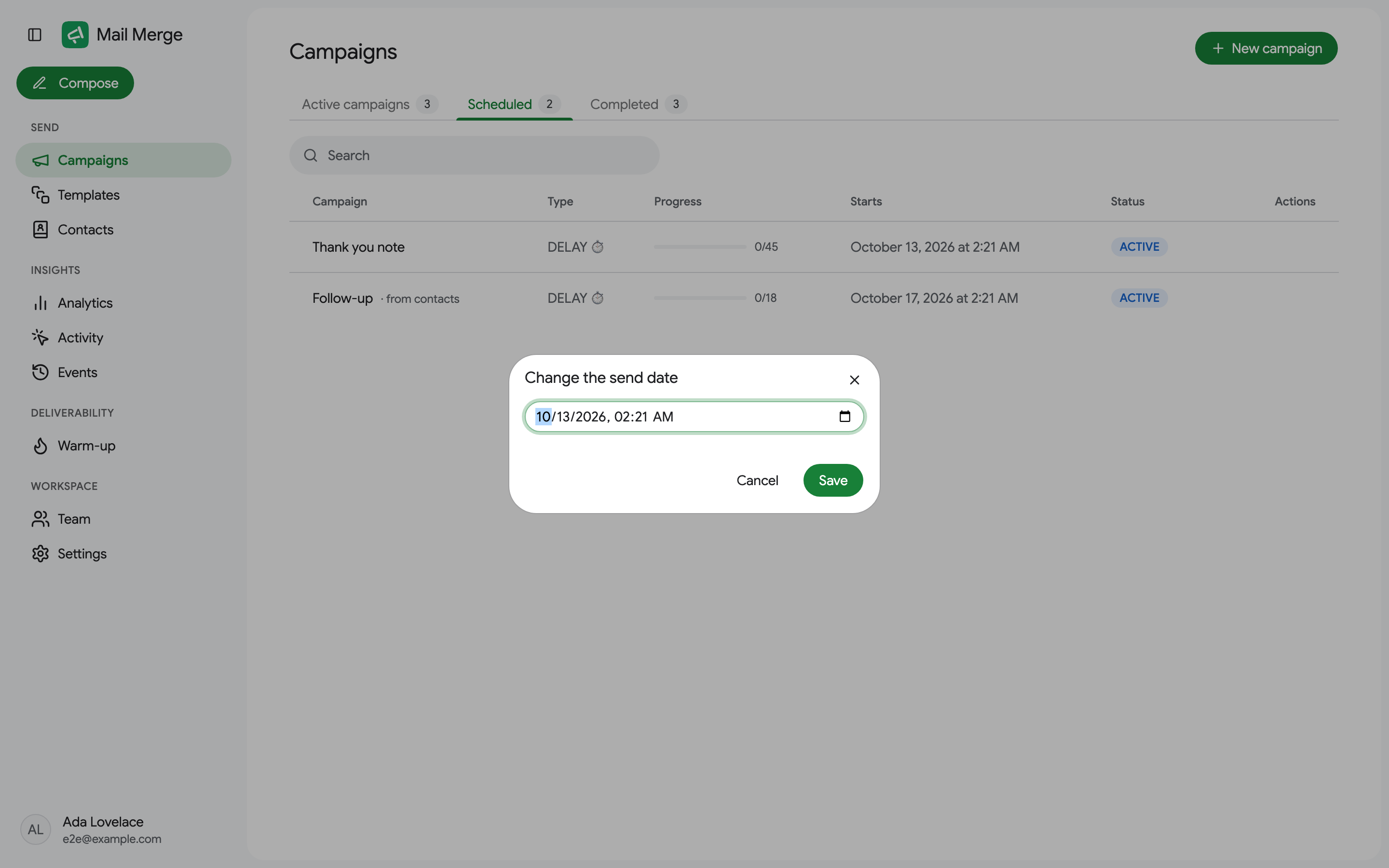Go to Templates in the sidebar
The height and width of the screenshot is (868, 1389).
(x=123, y=195)
